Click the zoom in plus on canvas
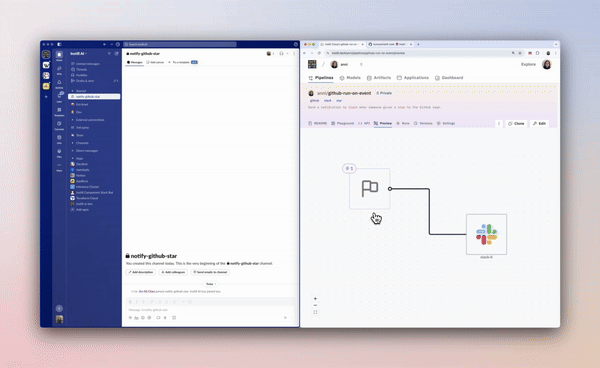This screenshot has width=600, height=368. (315, 299)
